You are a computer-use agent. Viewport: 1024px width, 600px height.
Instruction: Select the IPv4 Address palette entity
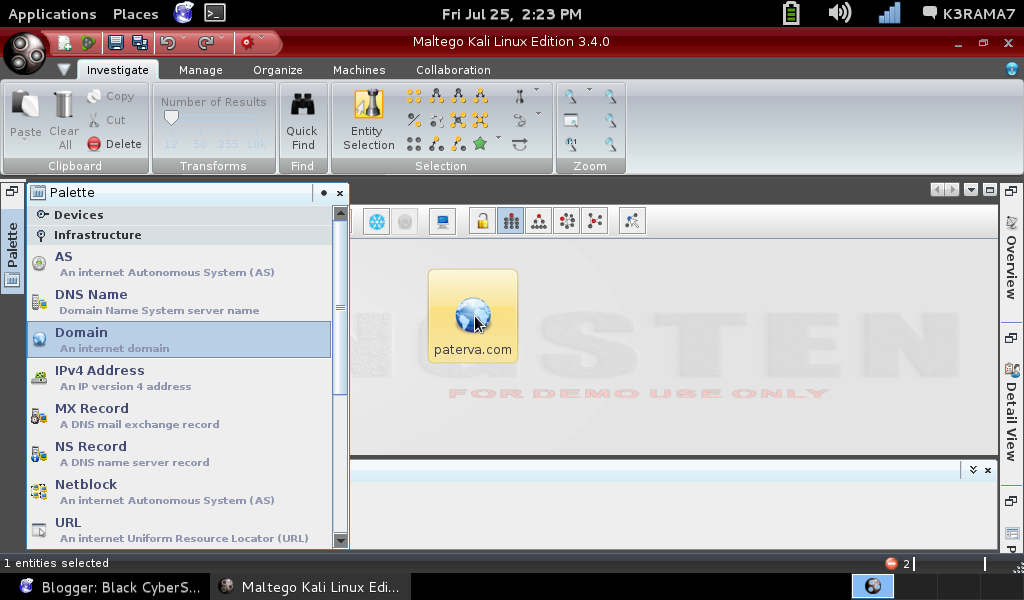coord(179,377)
